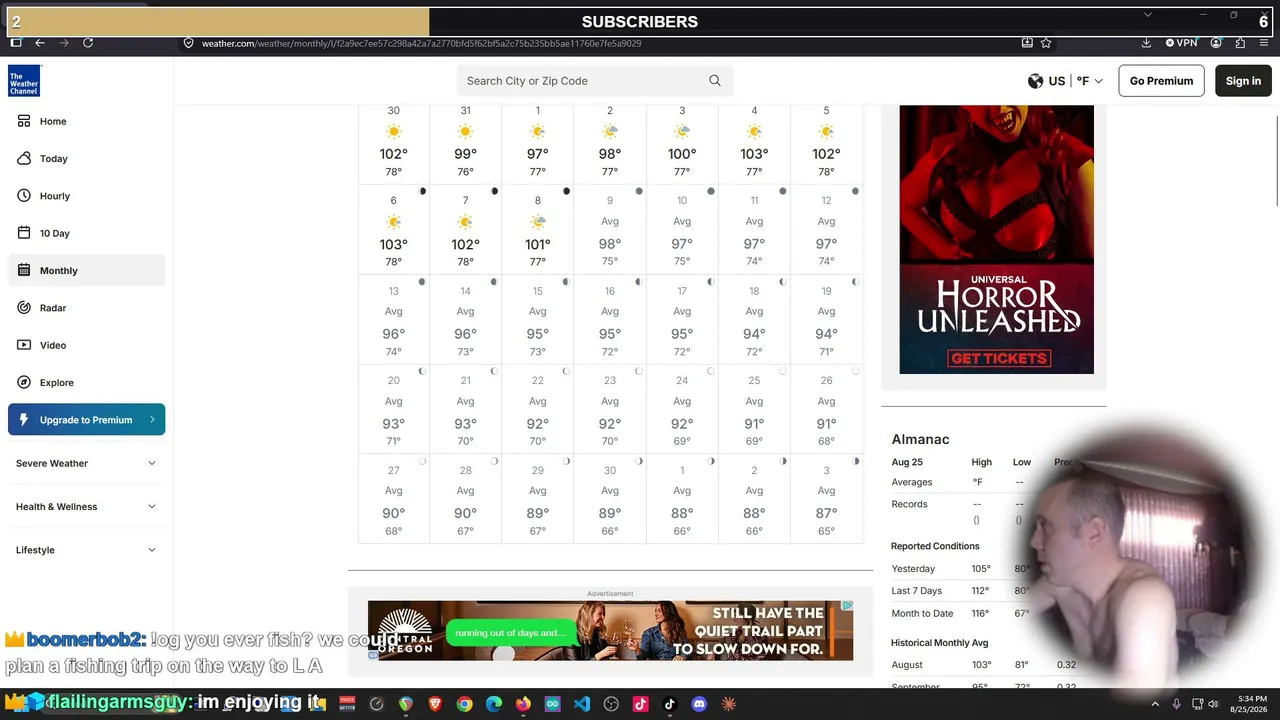Show hidden system tray icons
The image size is (1280, 720).
pos(1155,704)
